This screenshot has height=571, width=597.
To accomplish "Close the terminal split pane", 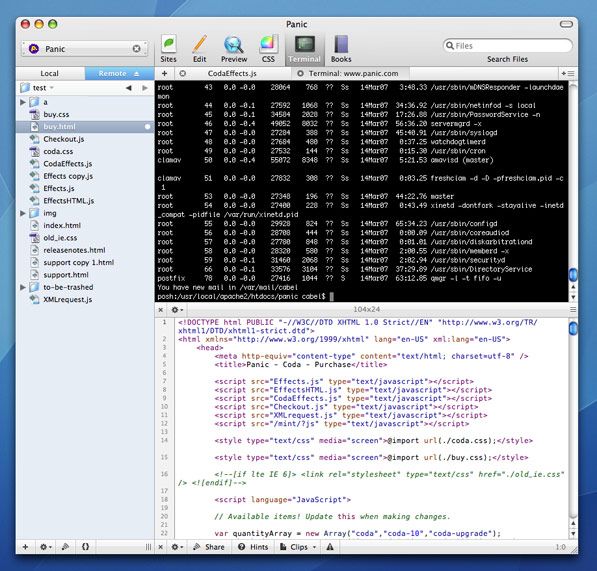I will coord(161,310).
